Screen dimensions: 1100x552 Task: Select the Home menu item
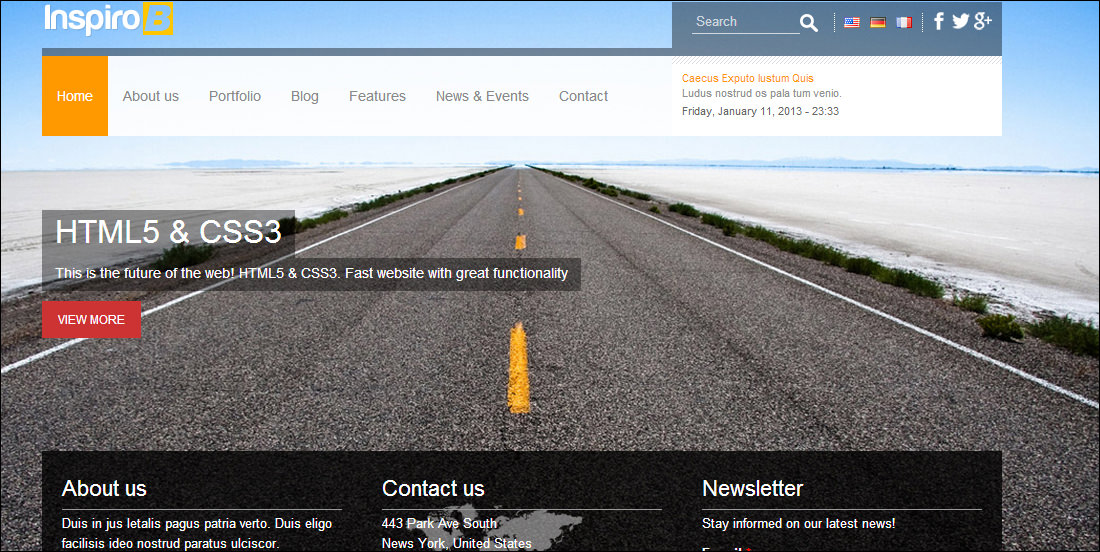pyautogui.click(x=75, y=96)
